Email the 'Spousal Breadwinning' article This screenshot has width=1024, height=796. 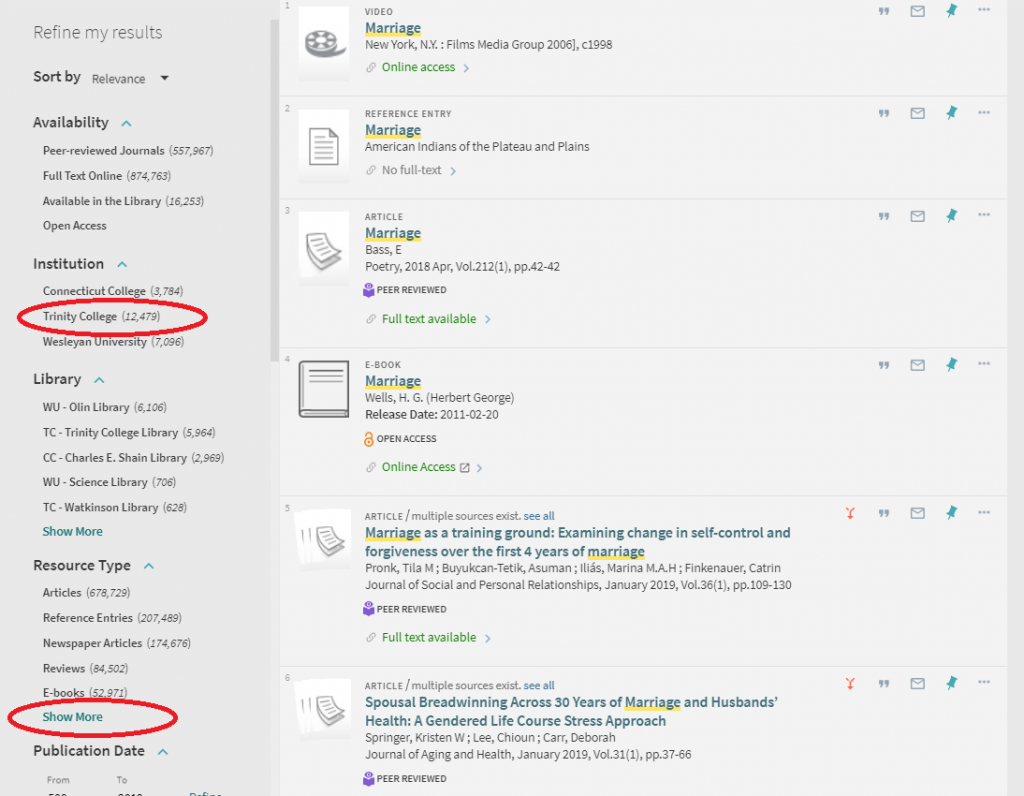pyautogui.click(x=918, y=684)
